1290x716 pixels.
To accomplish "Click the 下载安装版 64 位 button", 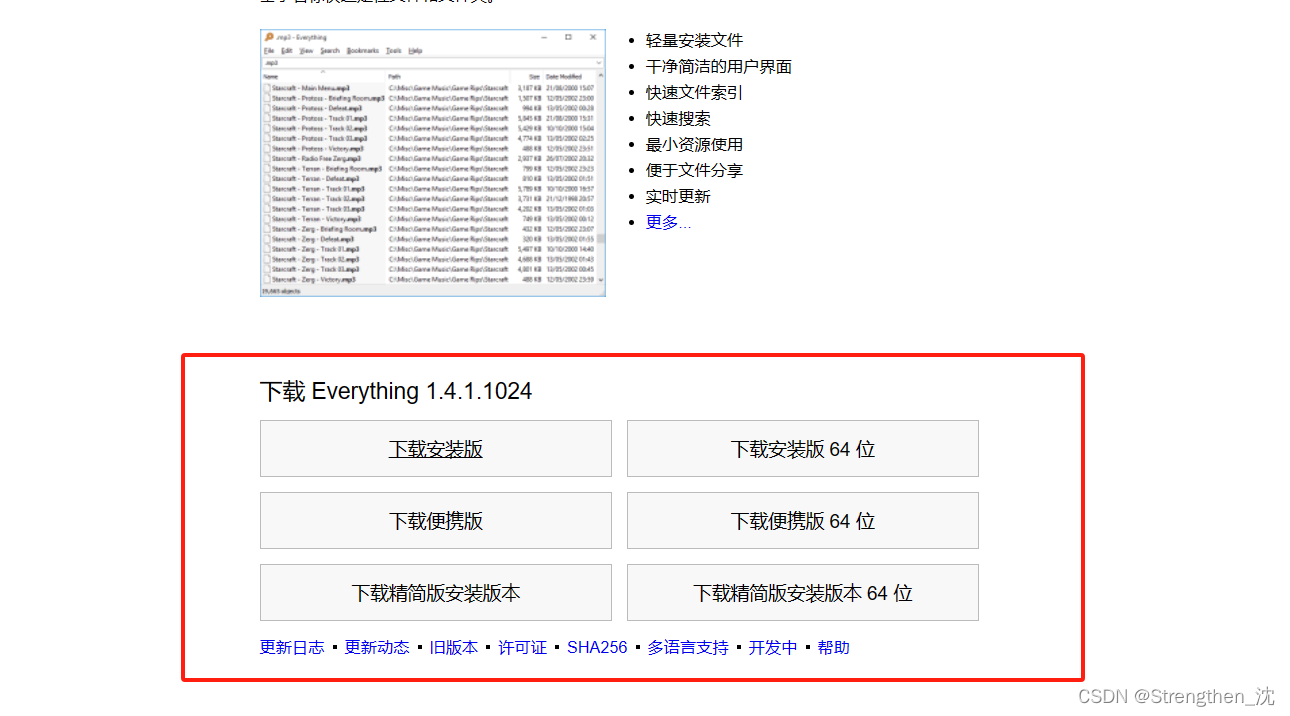I will click(x=803, y=449).
